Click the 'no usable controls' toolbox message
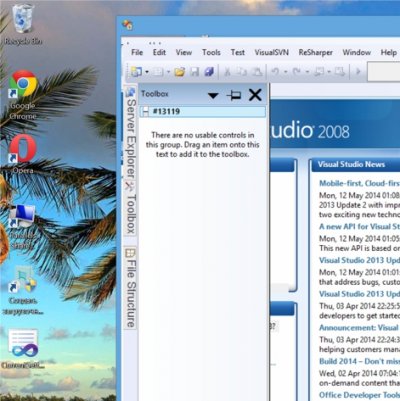The height and width of the screenshot is (401, 400). point(202,145)
